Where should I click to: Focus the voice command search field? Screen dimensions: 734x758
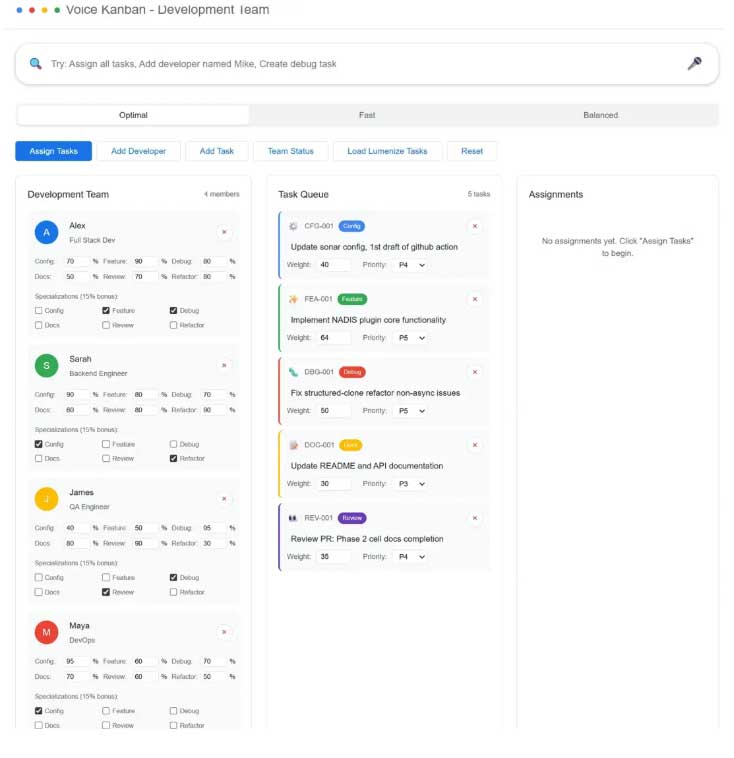(367, 64)
